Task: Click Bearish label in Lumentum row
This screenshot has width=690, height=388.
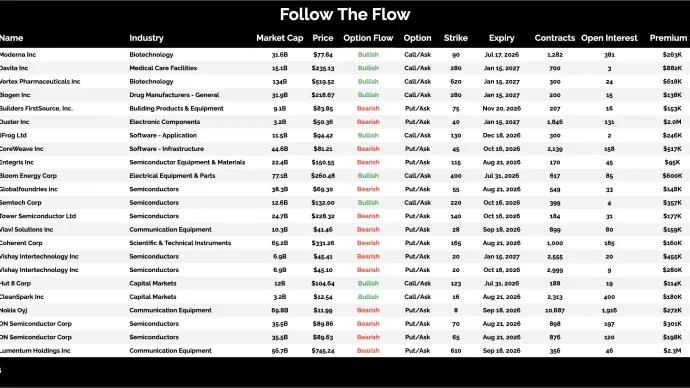Action: pyautogui.click(x=368, y=351)
